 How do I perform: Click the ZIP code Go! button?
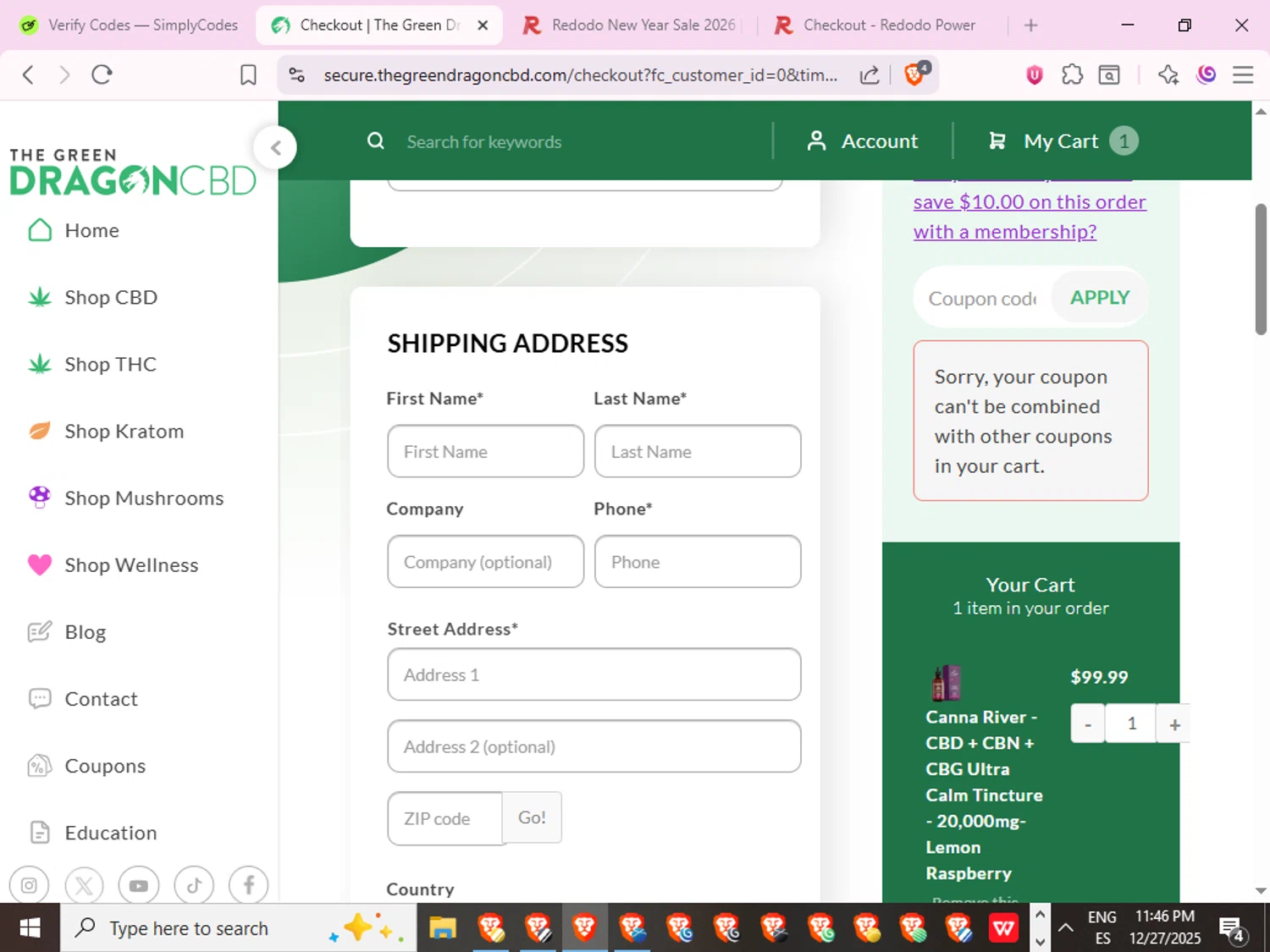click(x=532, y=817)
